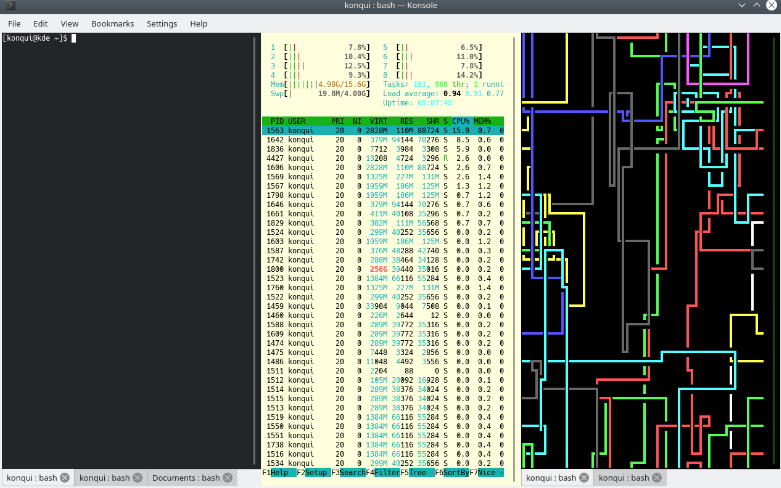Screen dimensions: 781x488
Task: Open the File menu
Action: click(x=14, y=23)
